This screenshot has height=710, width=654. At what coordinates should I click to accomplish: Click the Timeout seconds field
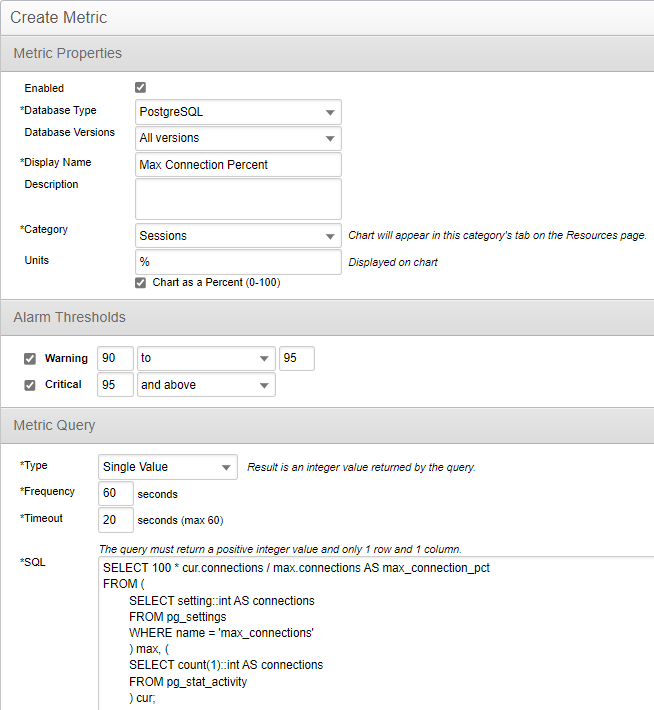[x=116, y=520]
